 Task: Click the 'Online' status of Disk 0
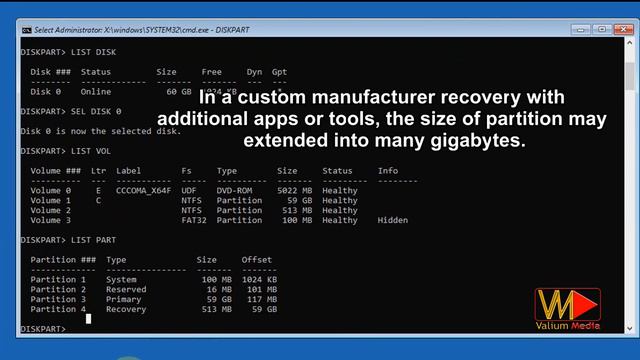(96, 92)
